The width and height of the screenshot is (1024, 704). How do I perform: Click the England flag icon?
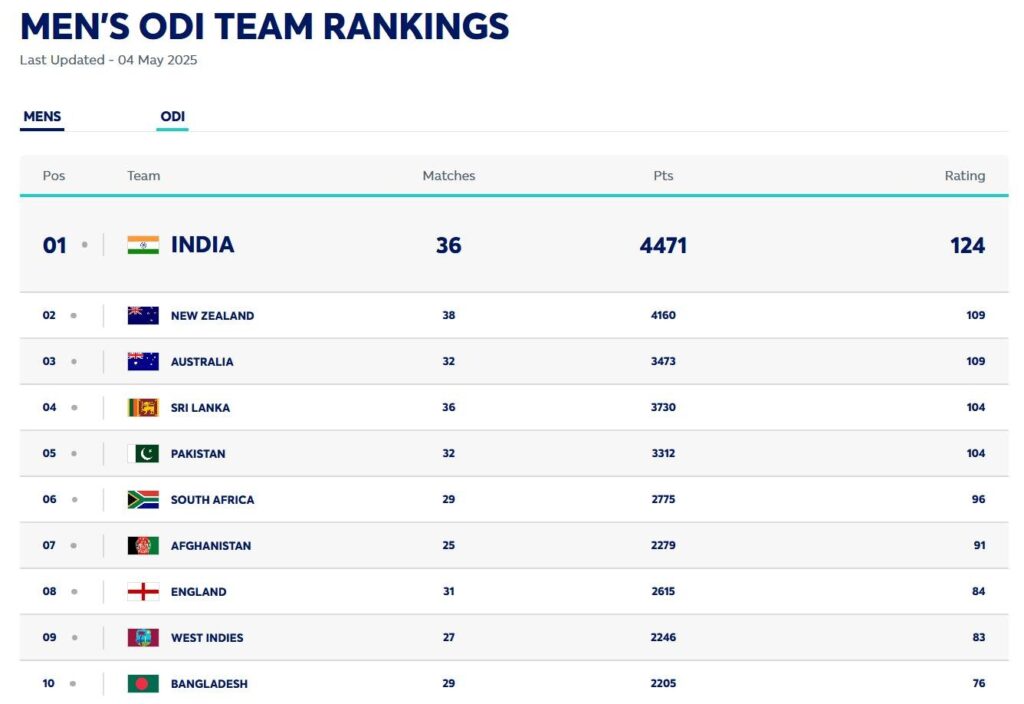[143, 591]
